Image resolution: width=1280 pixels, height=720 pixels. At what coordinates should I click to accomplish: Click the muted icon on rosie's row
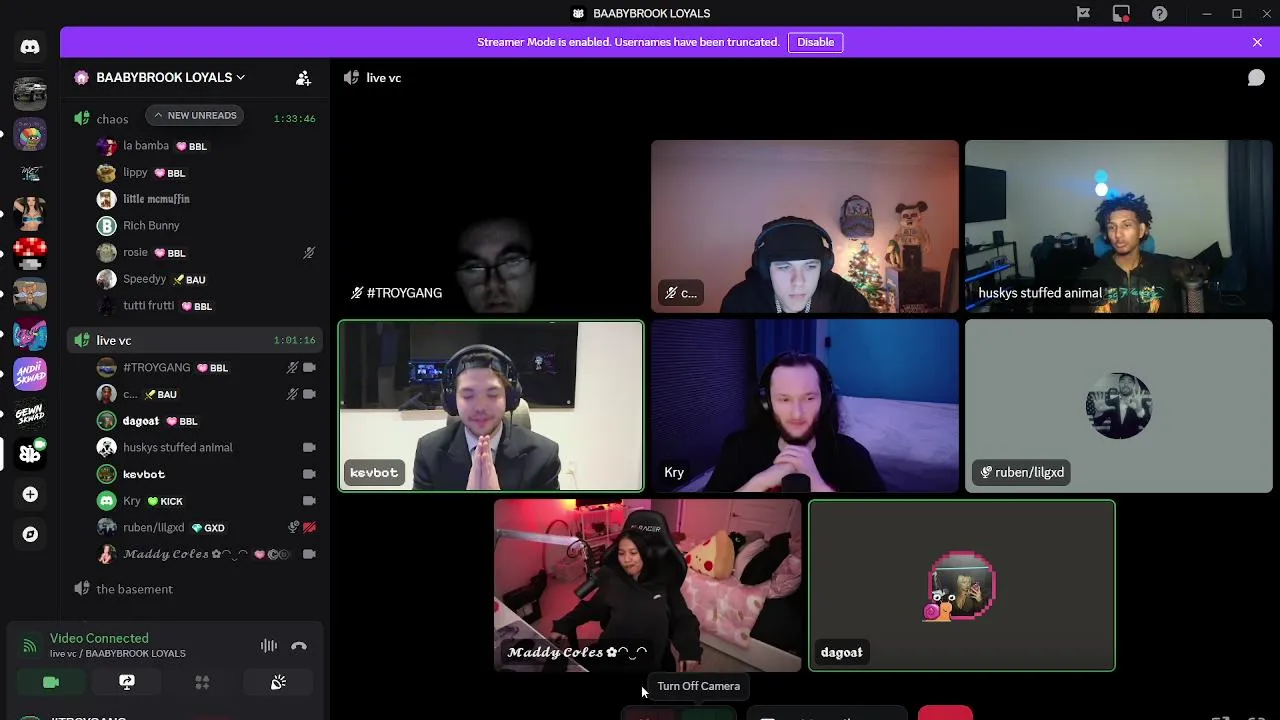point(309,253)
